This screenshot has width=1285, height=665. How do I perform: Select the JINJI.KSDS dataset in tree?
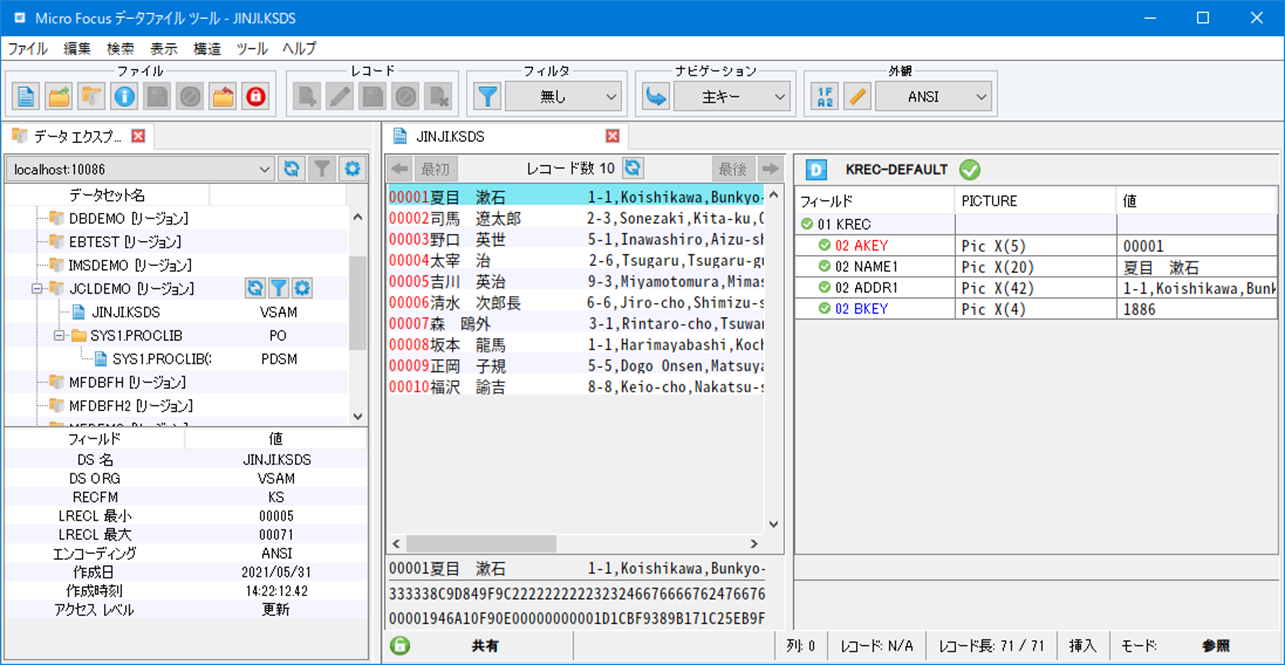click(x=125, y=312)
